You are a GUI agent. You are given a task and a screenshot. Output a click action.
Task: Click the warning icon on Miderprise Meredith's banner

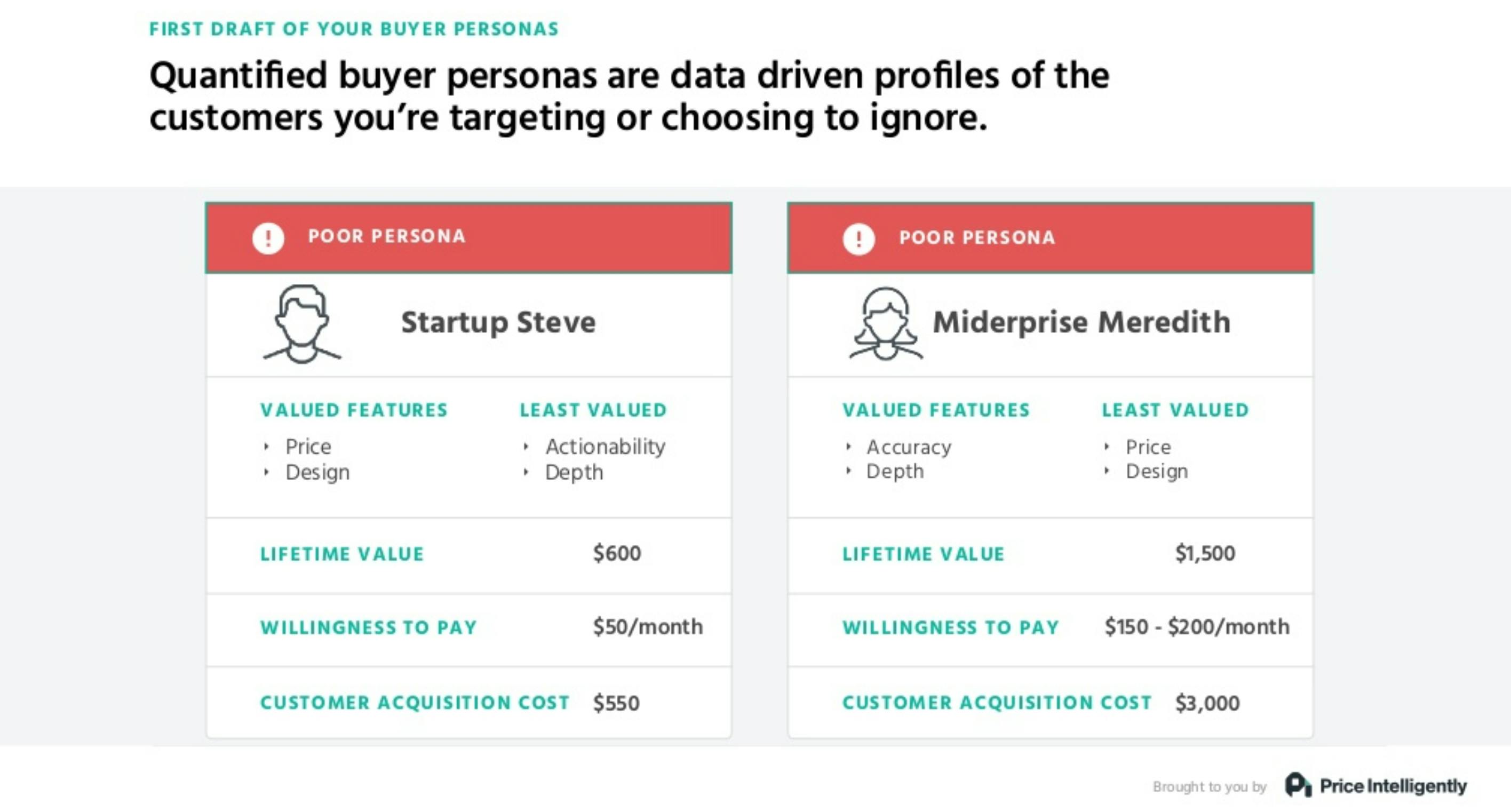858,239
